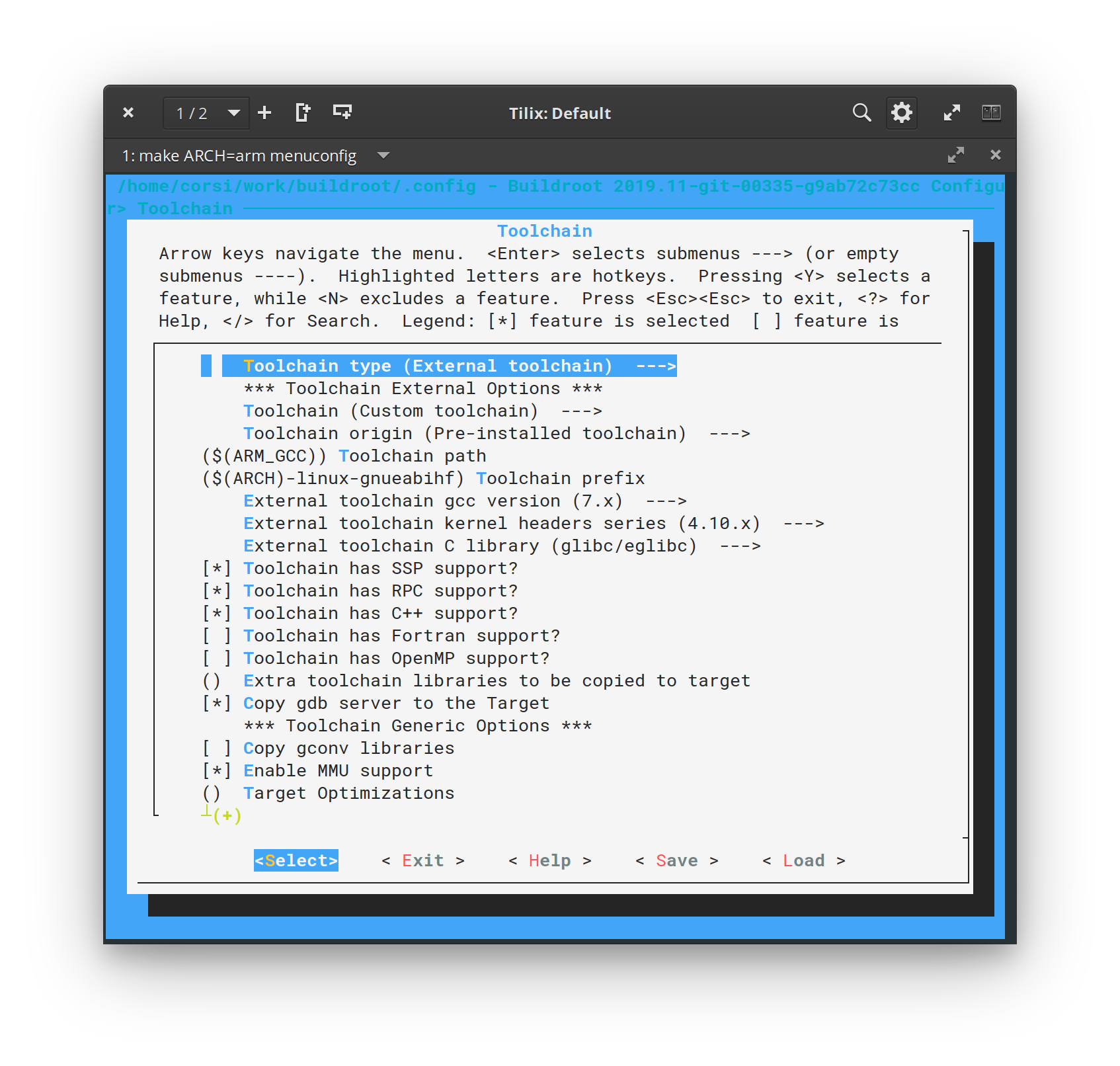Open Toolchain (Custom toolchain) submenu
The height and width of the screenshot is (1066, 1120).
pos(422,411)
